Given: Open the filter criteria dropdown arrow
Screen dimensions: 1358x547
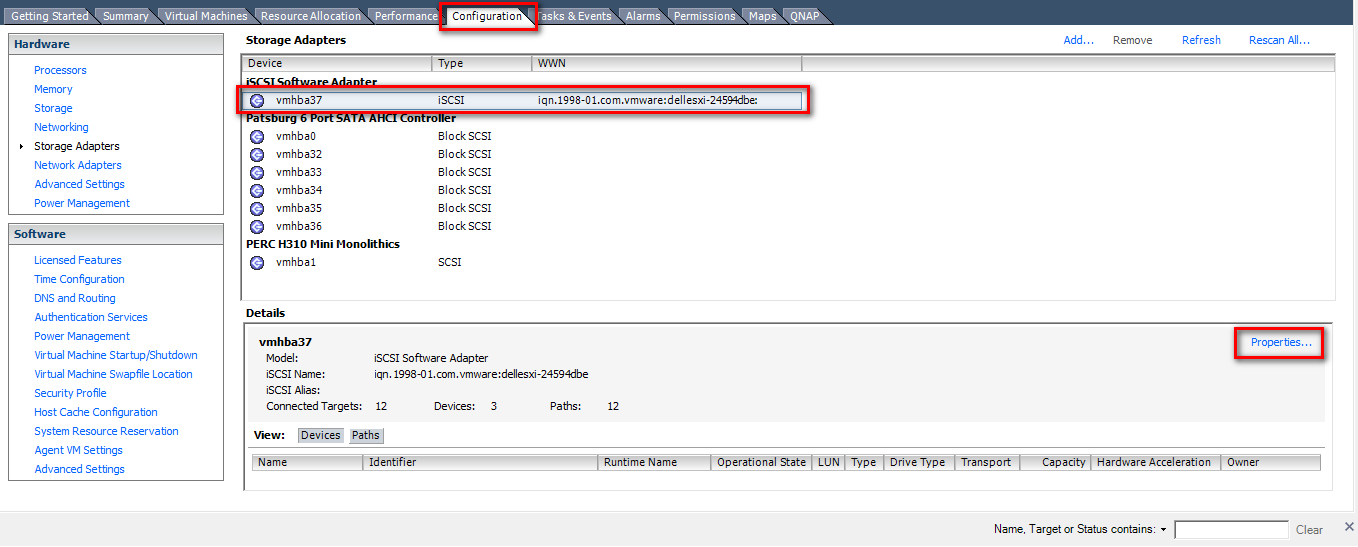Looking at the screenshot, I should [x=1163, y=529].
